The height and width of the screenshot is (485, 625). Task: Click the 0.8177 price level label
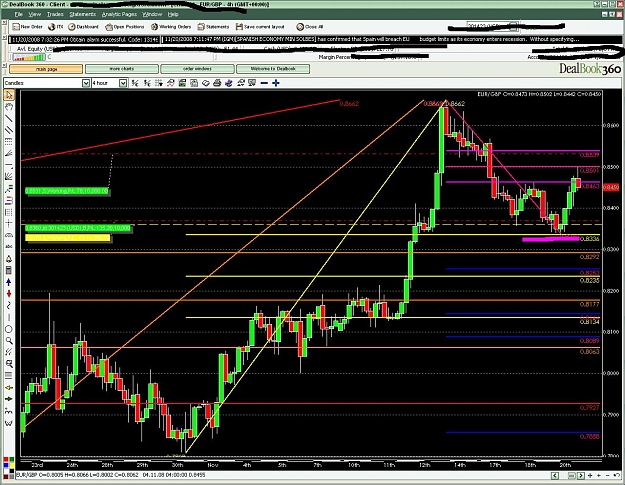point(589,304)
